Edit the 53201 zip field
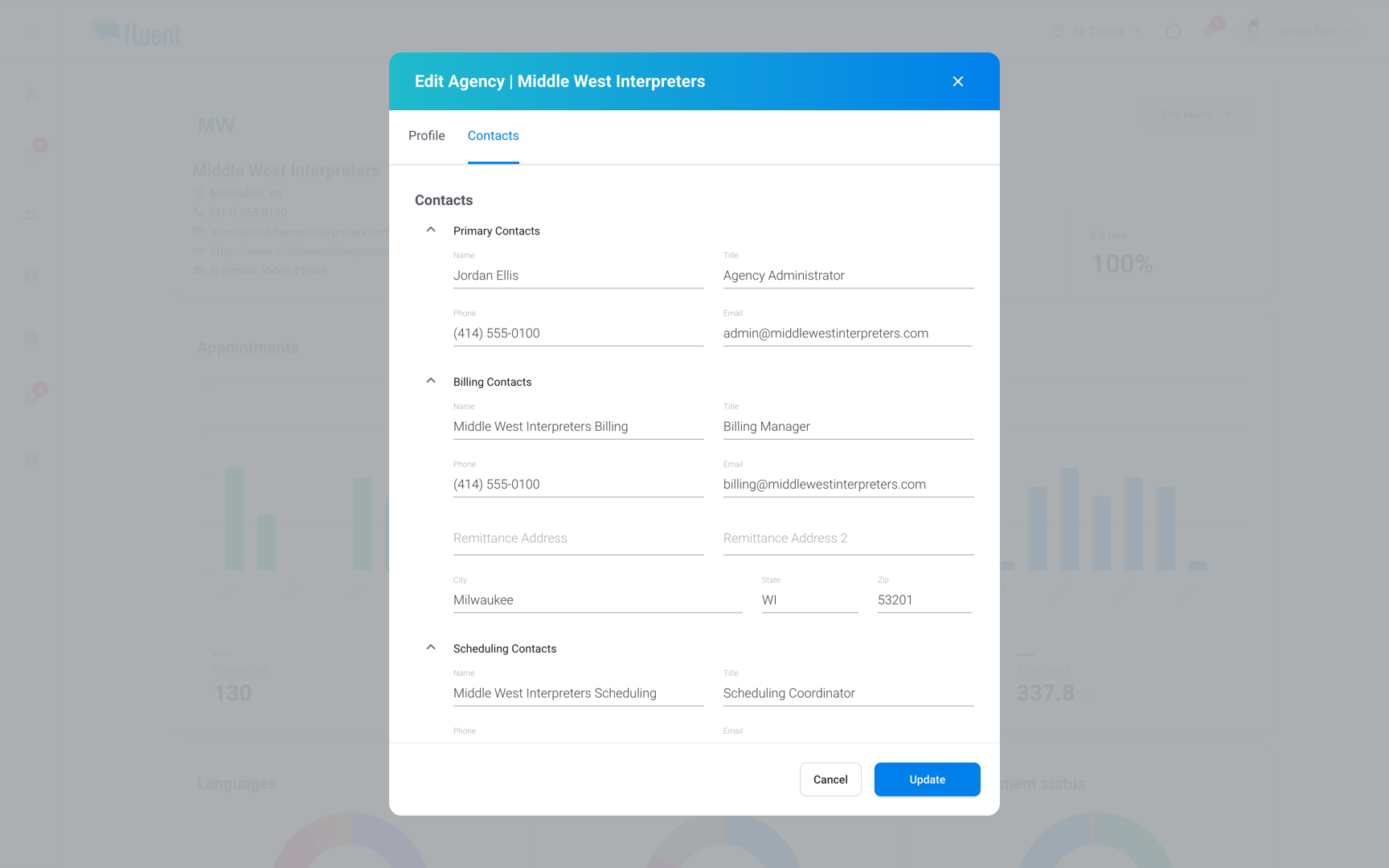The width and height of the screenshot is (1389, 868). point(925,600)
